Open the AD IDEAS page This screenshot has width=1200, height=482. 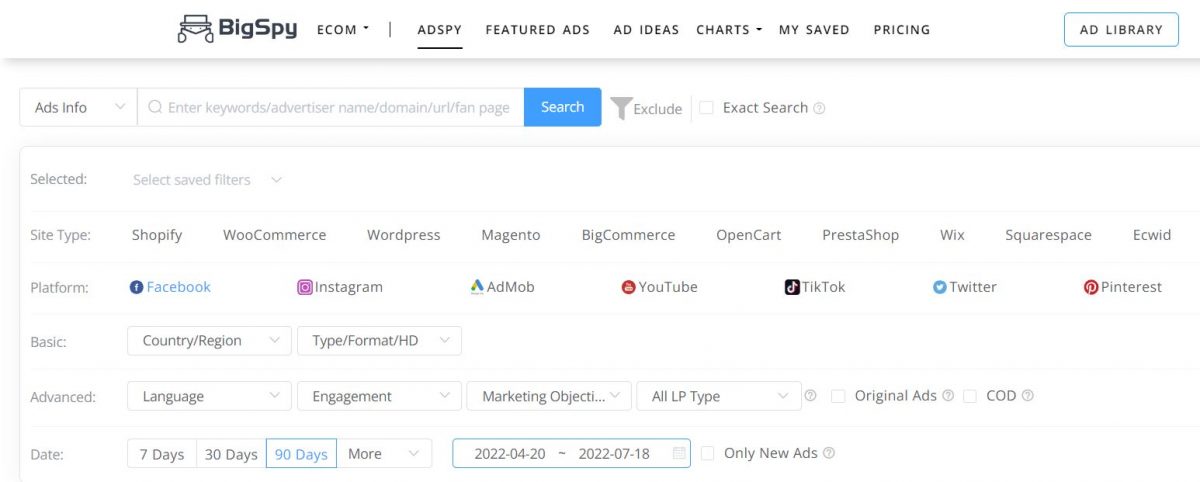(647, 30)
